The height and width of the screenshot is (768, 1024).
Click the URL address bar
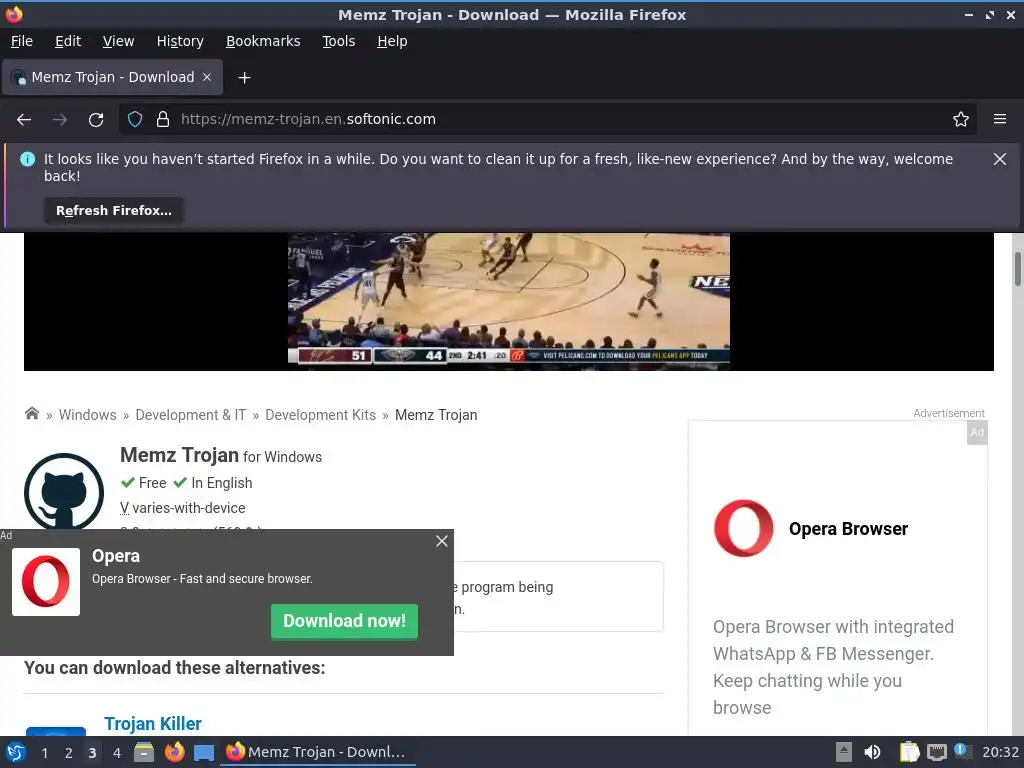click(x=547, y=119)
